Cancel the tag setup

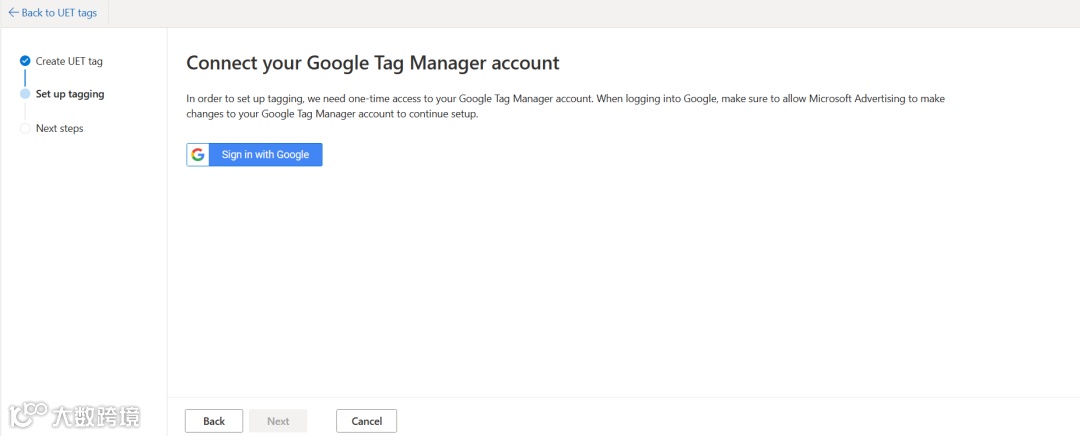[x=367, y=421]
